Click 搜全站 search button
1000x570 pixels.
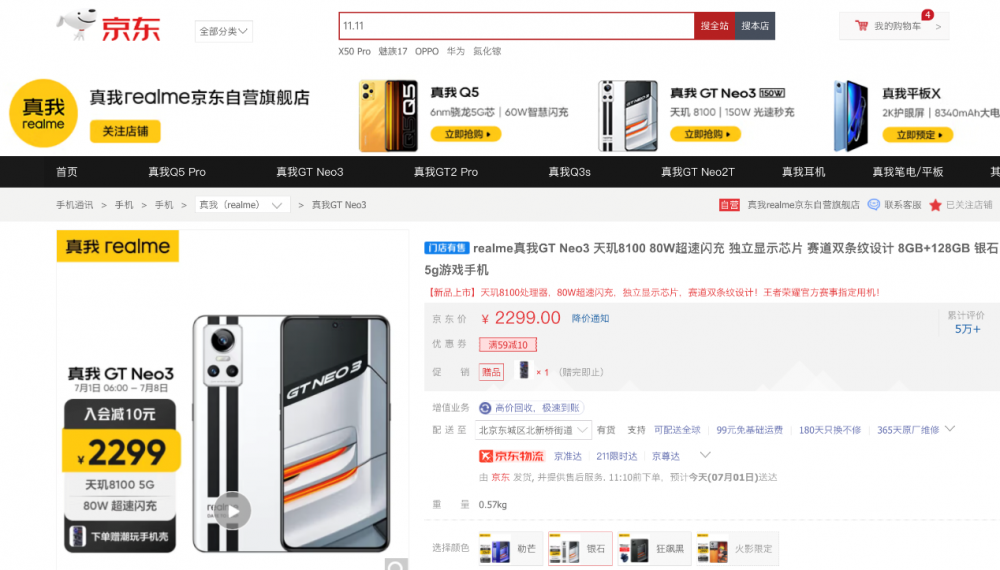pos(714,26)
